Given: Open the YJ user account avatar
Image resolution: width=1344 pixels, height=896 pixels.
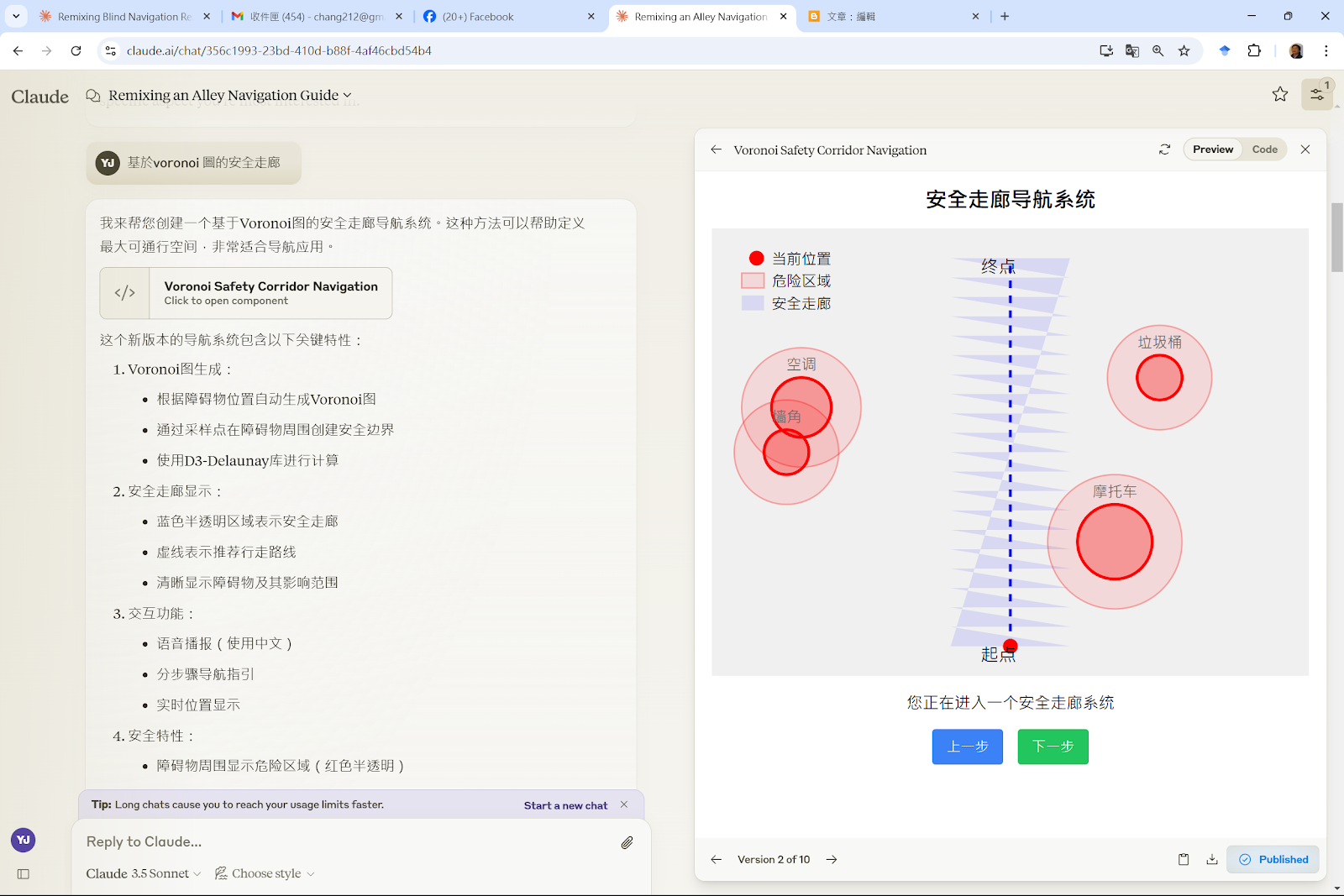Looking at the screenshot, I should [x=24, y=840].
